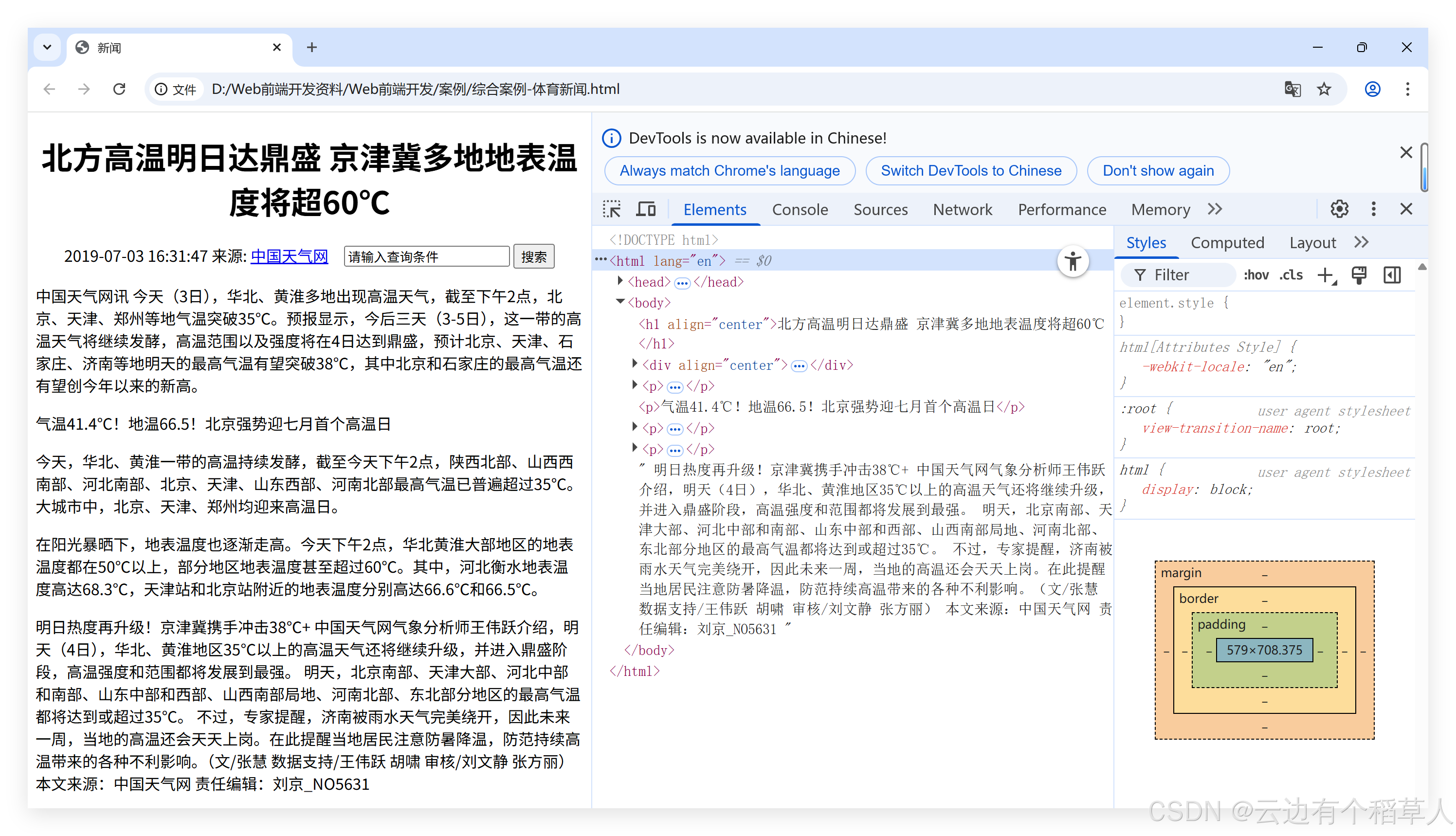
Task: Click the accessibility figure floating button
Action: (1073, 261)
